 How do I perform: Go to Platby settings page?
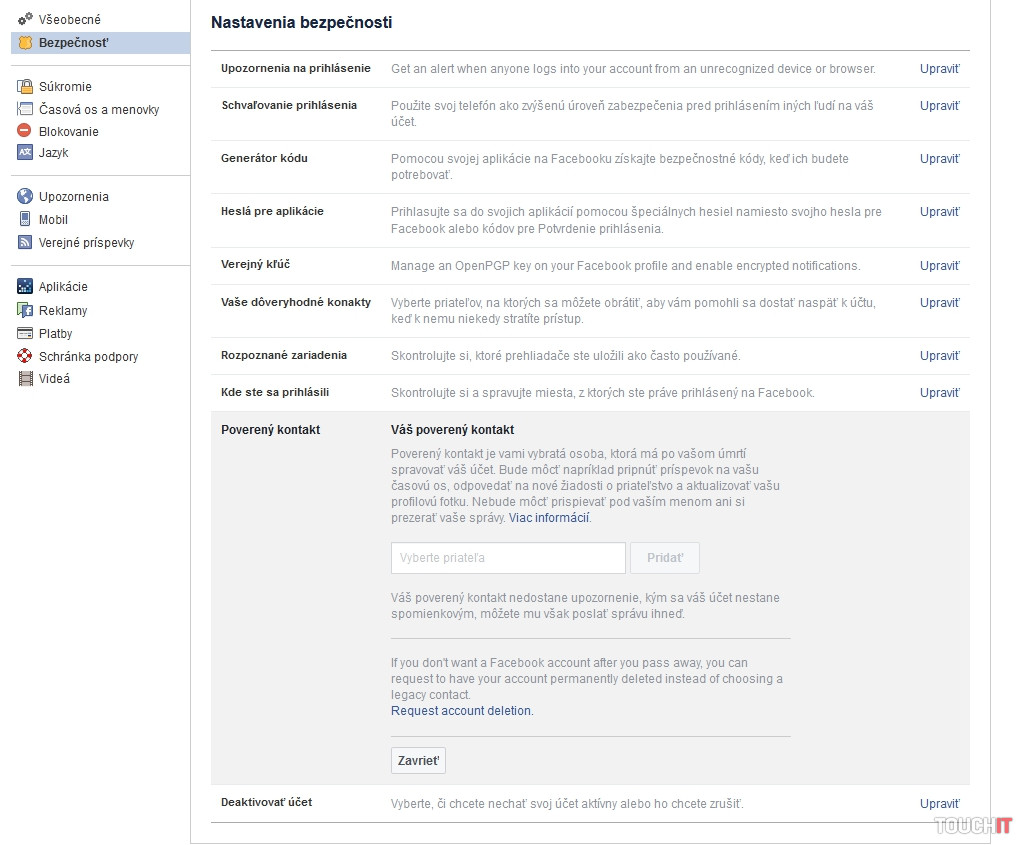[55, 334]
